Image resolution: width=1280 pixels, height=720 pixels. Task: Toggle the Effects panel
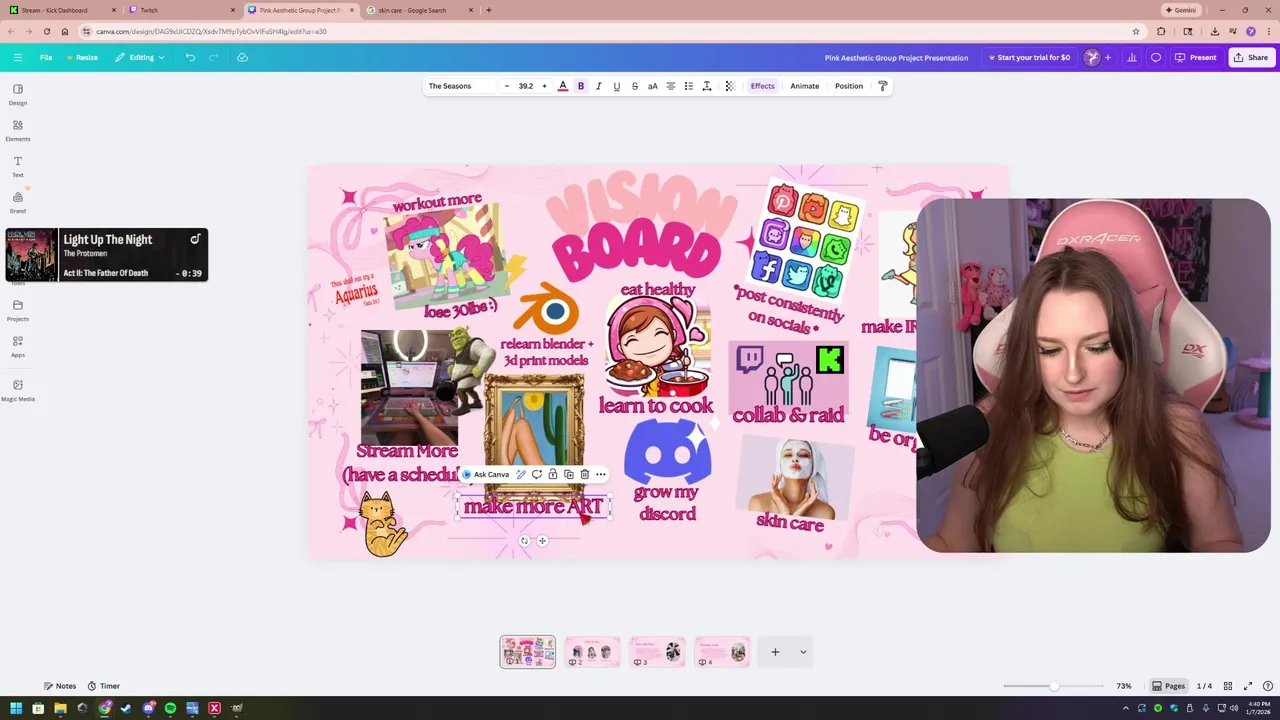(x=763, y=86)
